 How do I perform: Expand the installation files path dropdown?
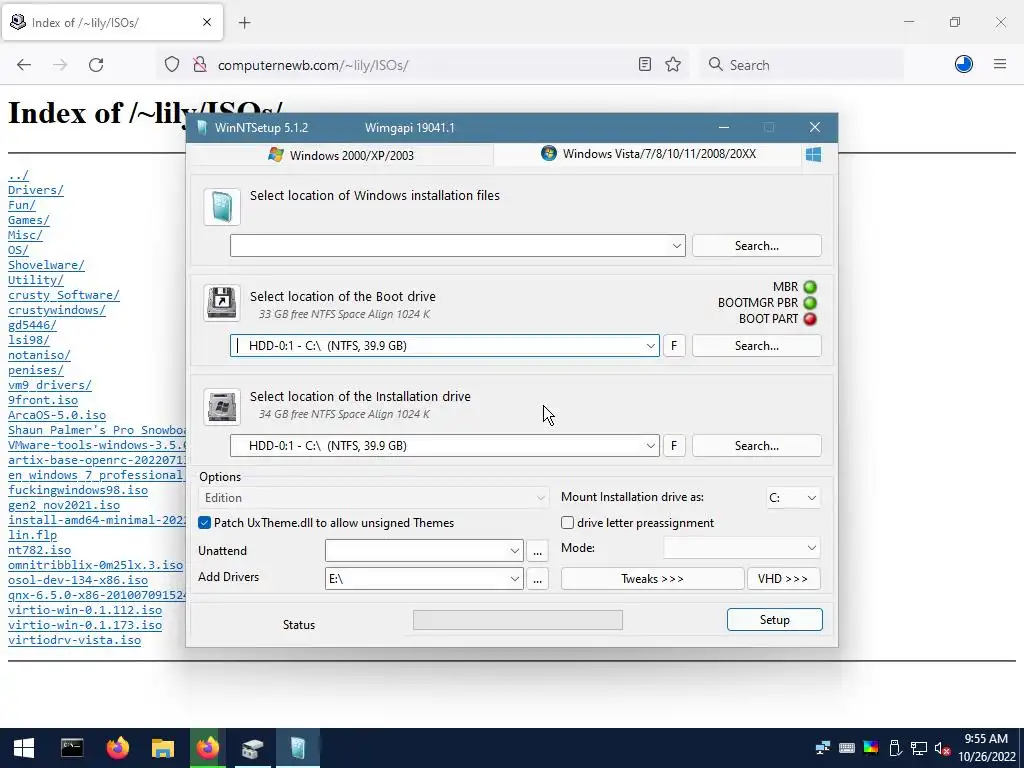(x=677, y=246)
